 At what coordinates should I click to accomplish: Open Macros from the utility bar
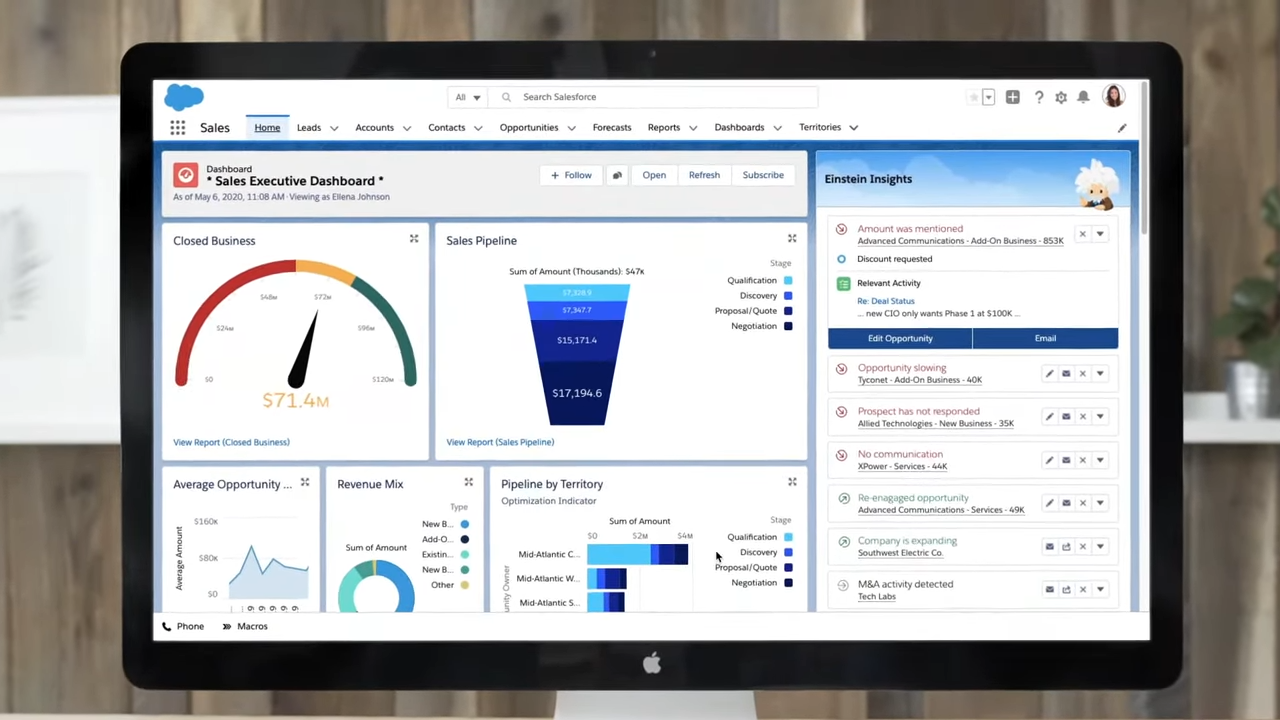point(245,626)
